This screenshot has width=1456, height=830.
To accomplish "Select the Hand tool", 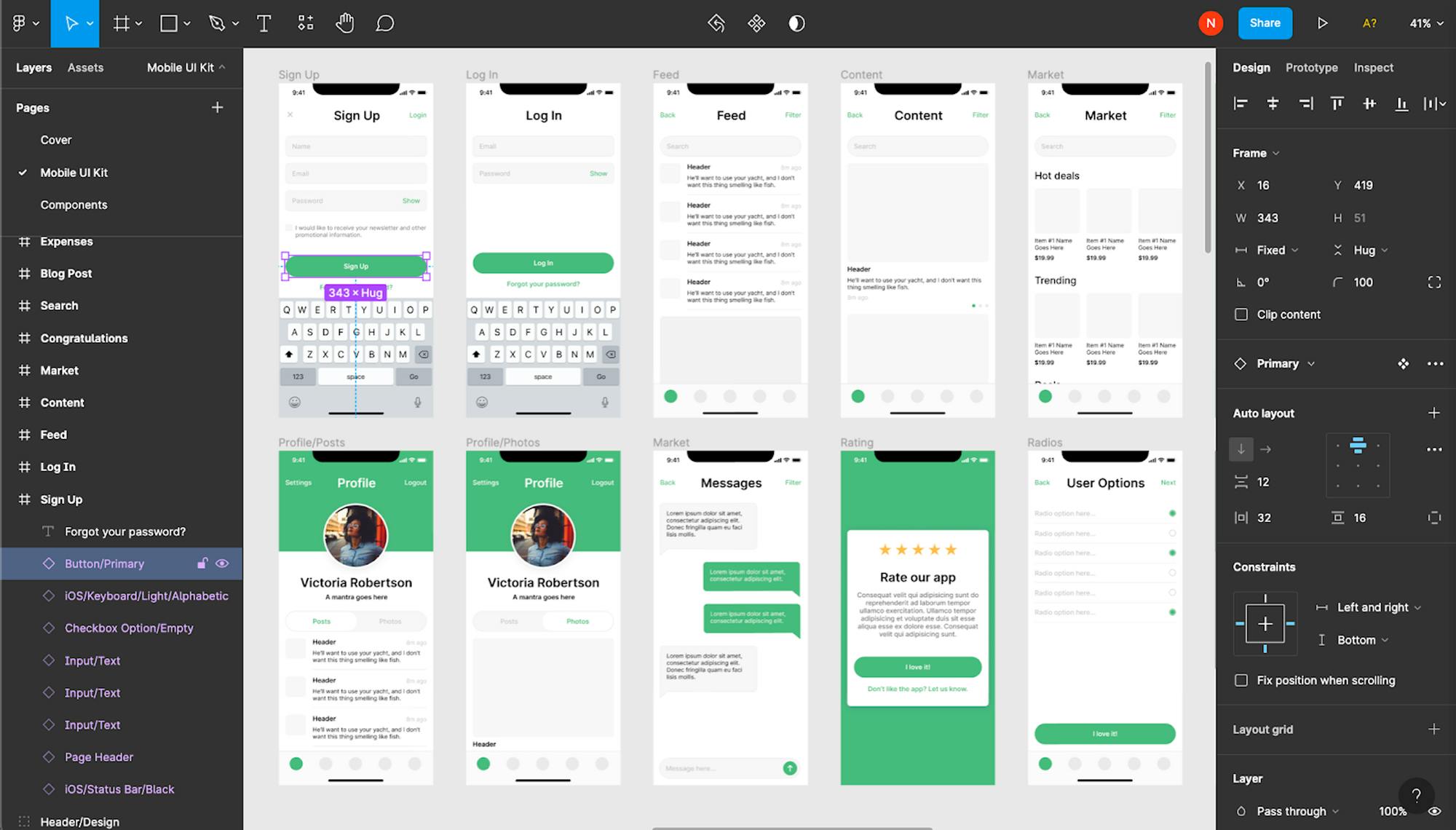I will point(344,23).
